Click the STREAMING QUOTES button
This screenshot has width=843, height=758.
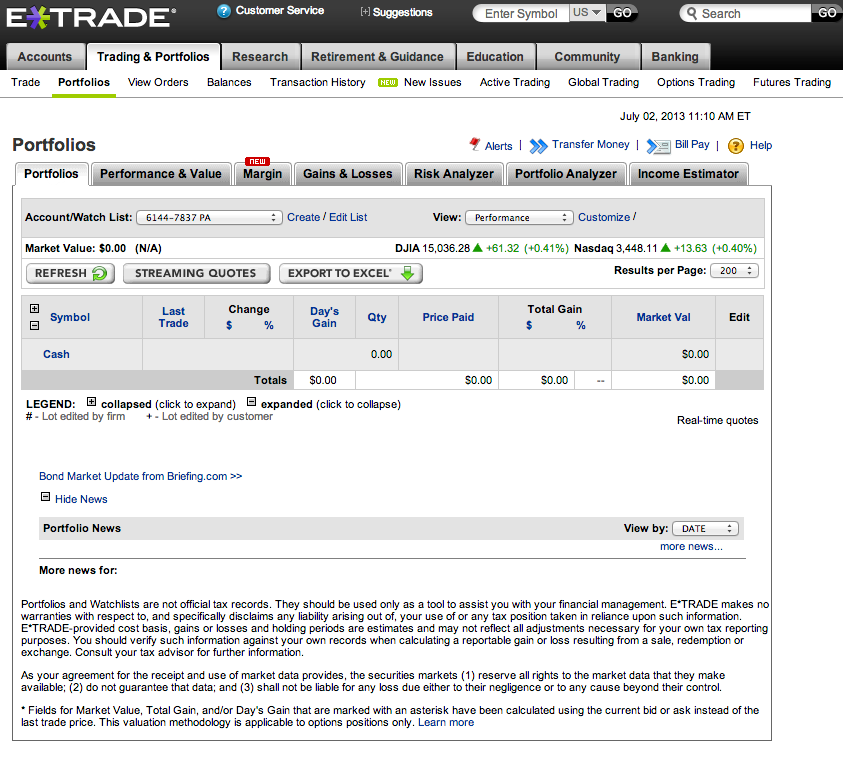pyautogui.click(x=197, y=273)
